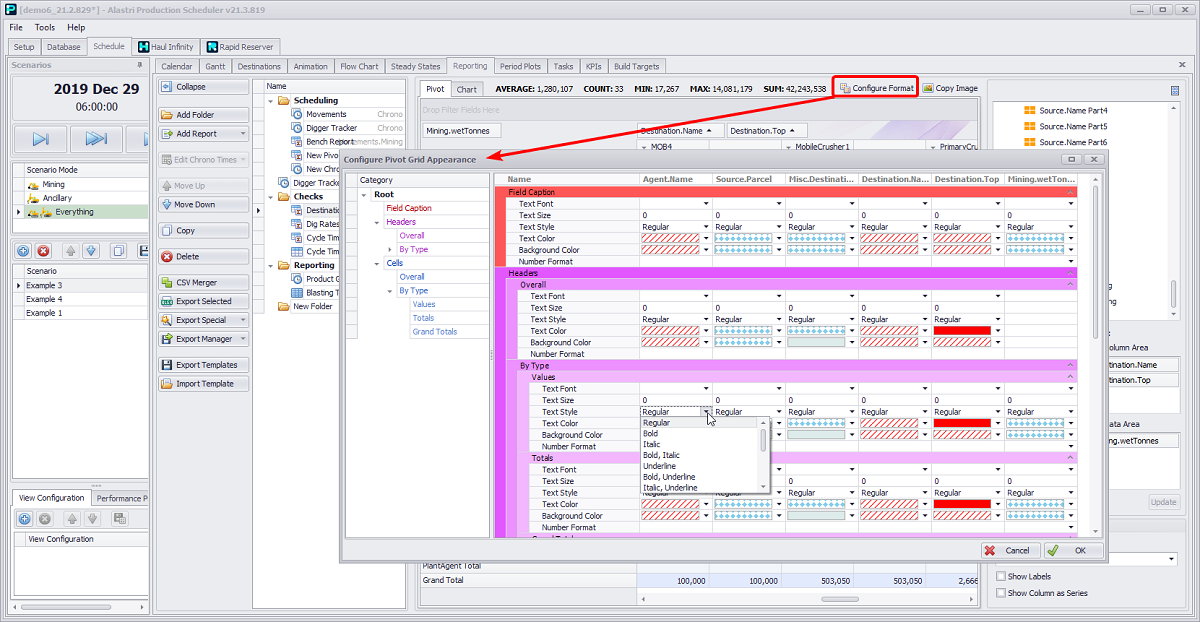Click the Configure Format button

876,88
